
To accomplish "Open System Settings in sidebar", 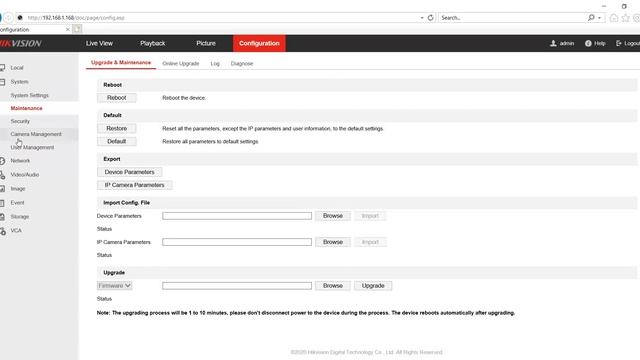I will point(29,95).
